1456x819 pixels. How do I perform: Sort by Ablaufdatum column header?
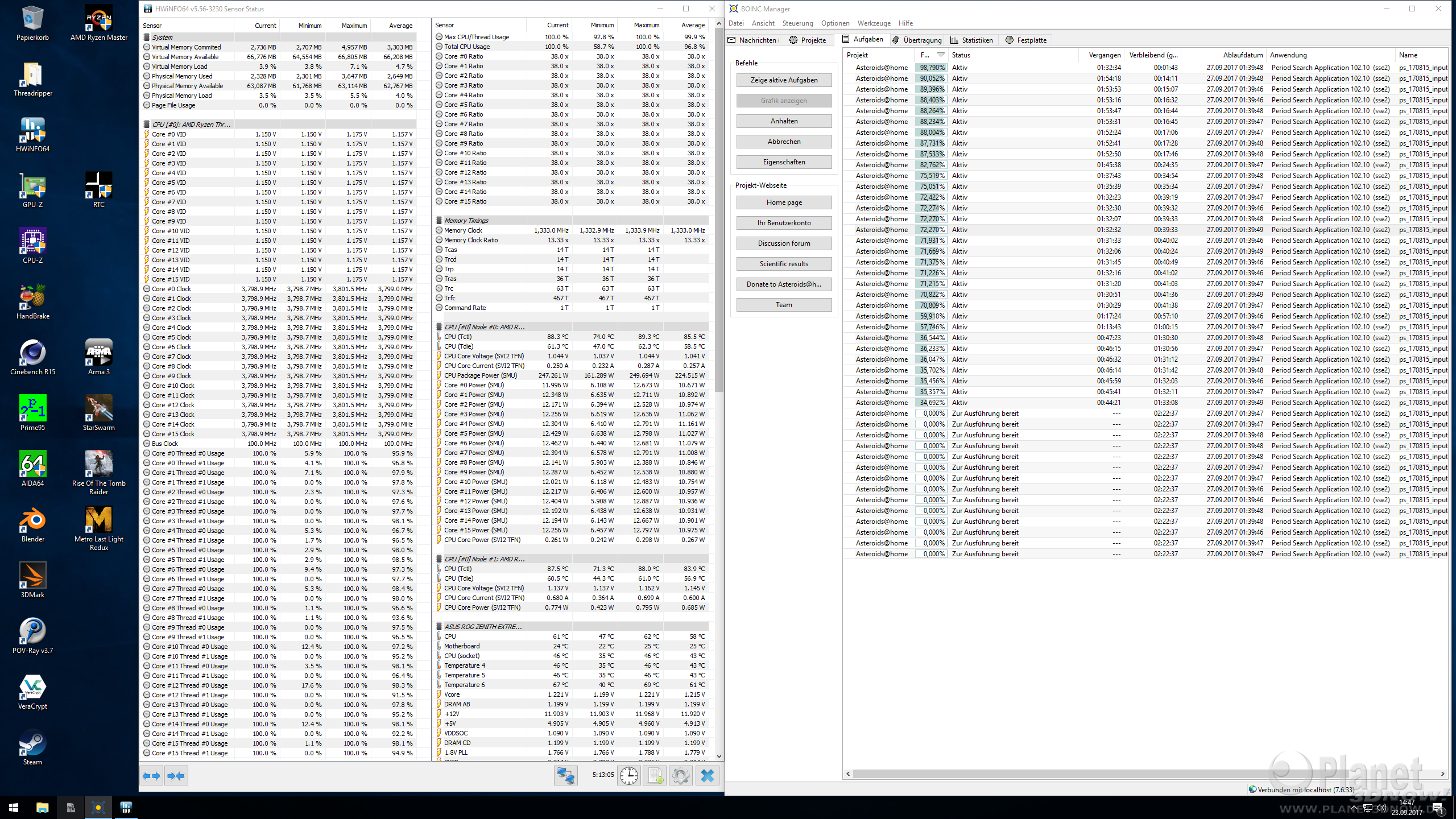click(x=1224, y=55)
